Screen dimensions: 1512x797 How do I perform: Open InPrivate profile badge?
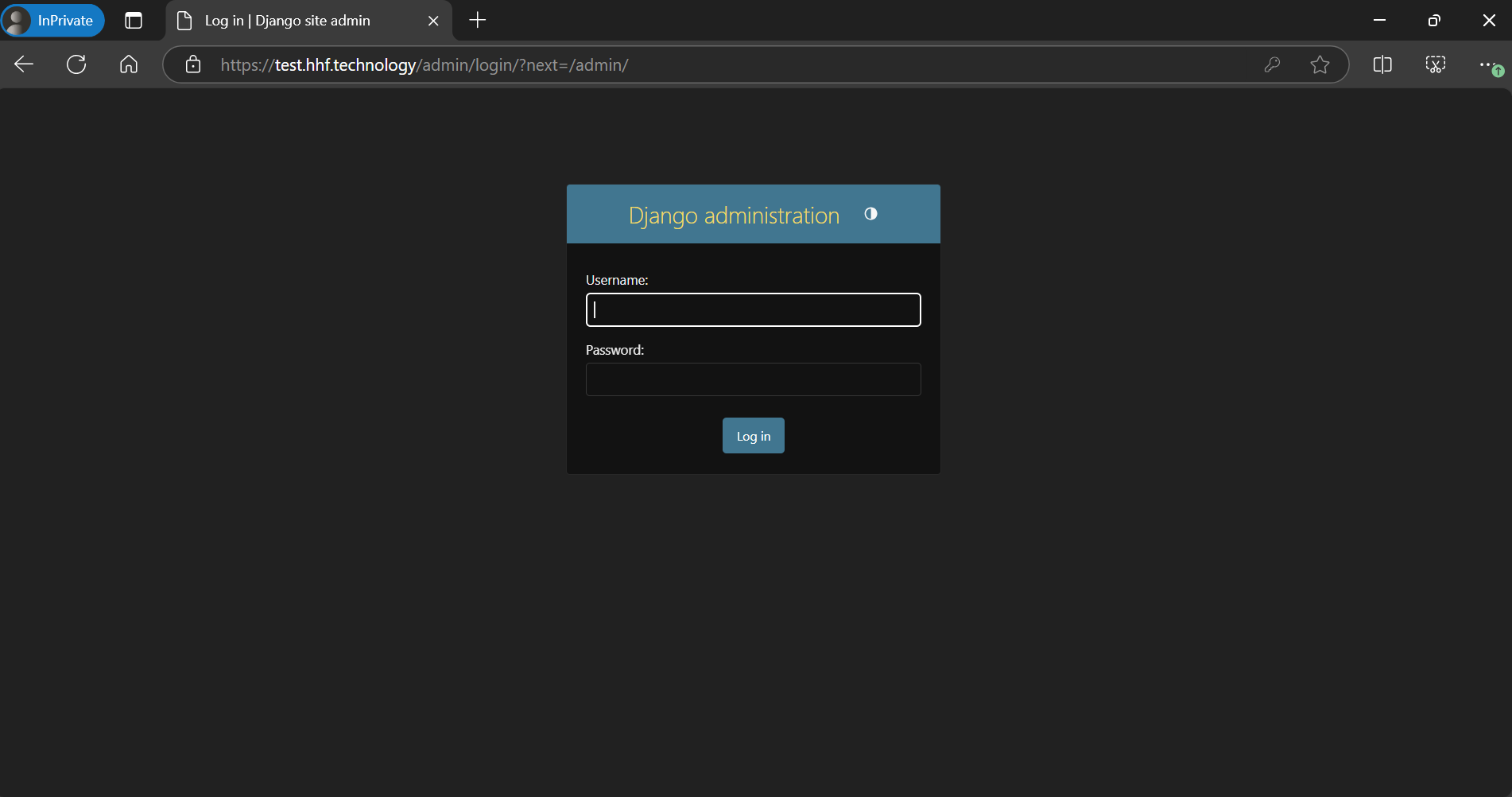point(53,21)
